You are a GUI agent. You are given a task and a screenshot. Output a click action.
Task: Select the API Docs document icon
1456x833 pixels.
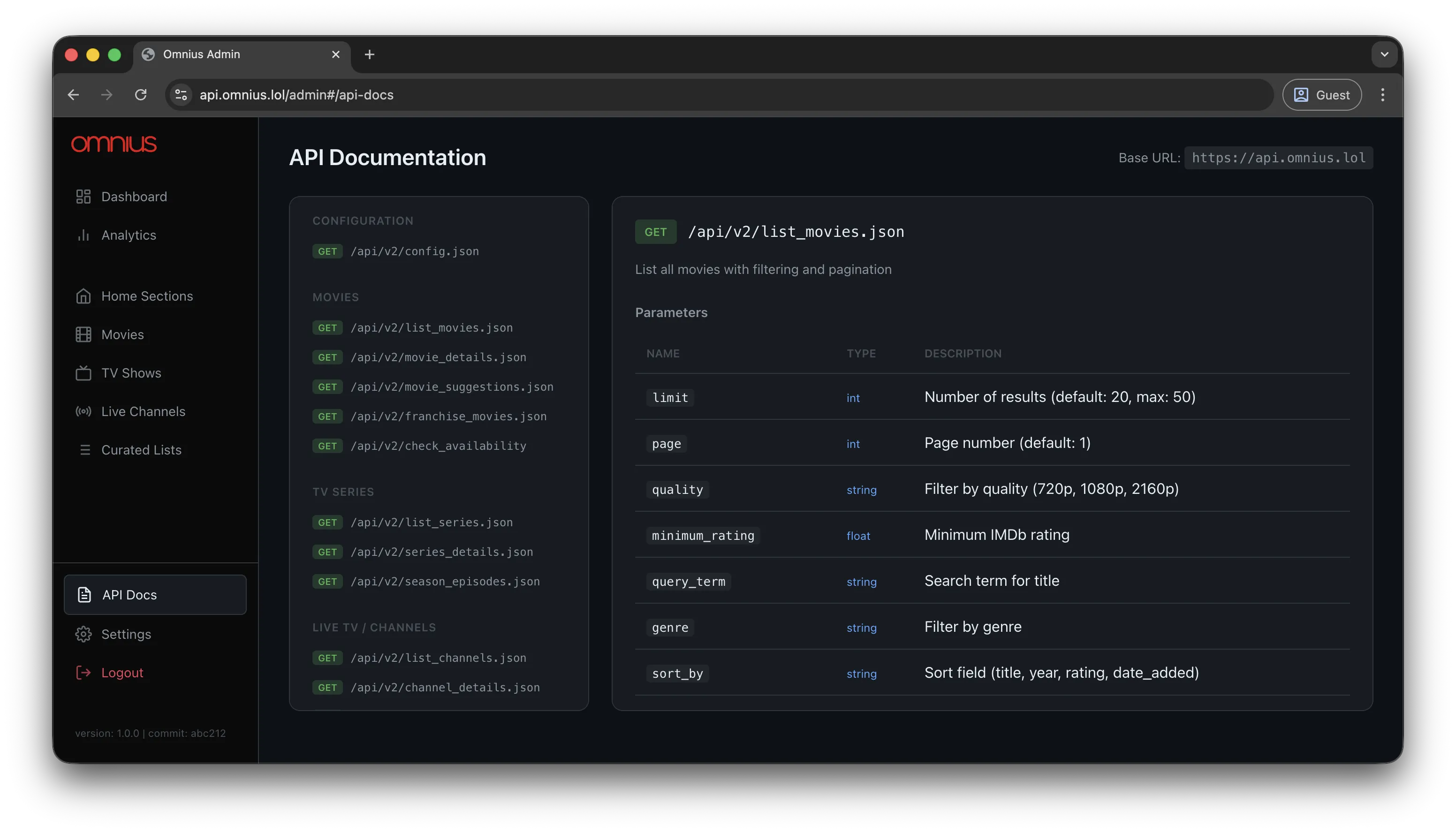click(84, 594)
